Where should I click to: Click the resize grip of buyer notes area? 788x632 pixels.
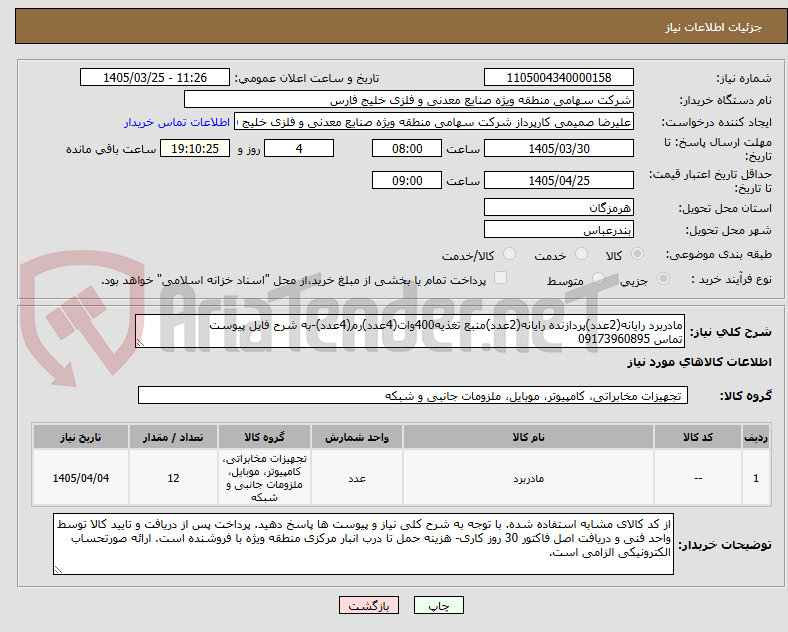click(x=58, y=570)
